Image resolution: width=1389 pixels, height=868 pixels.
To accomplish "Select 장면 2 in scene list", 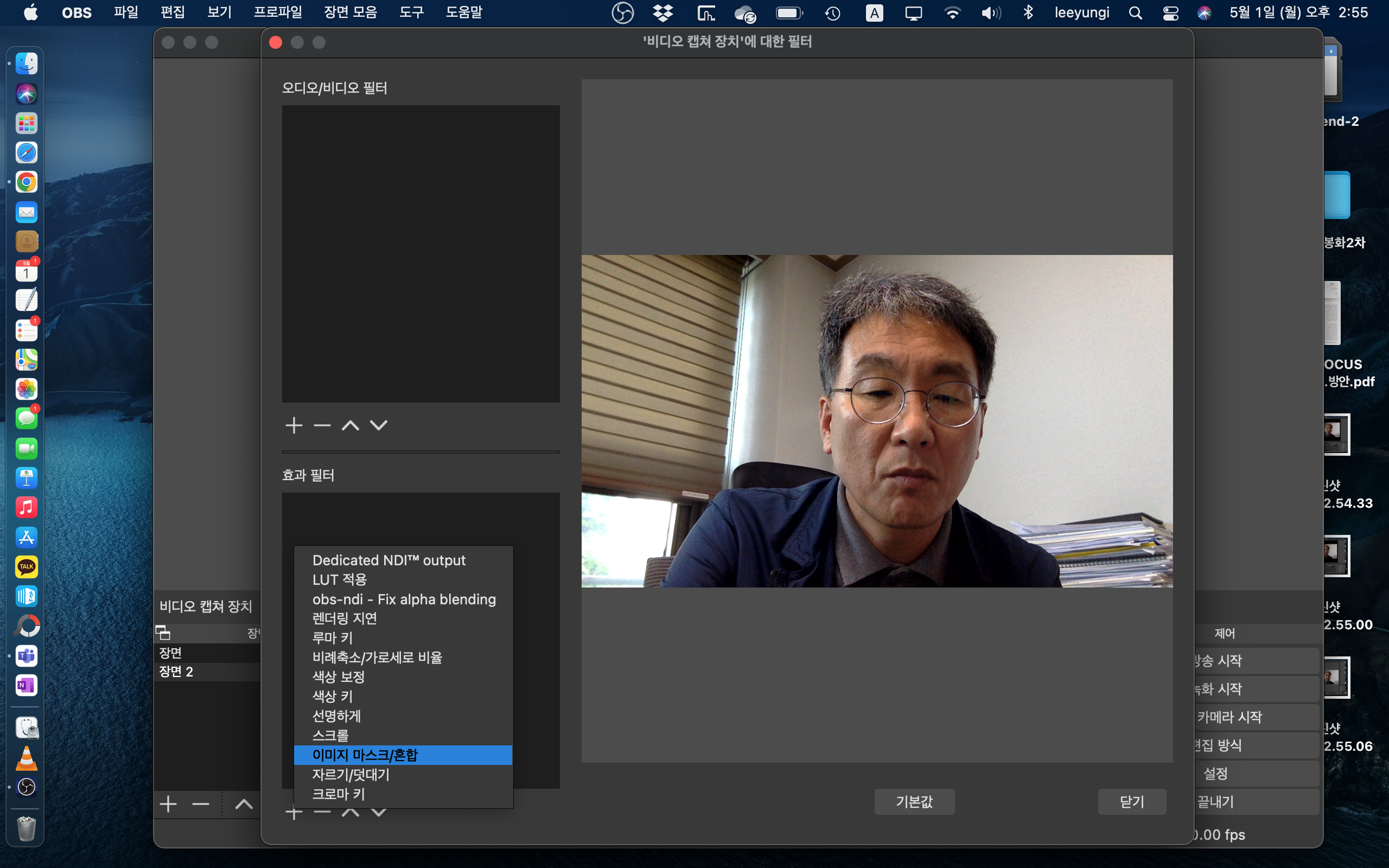I will click(176, 672).
